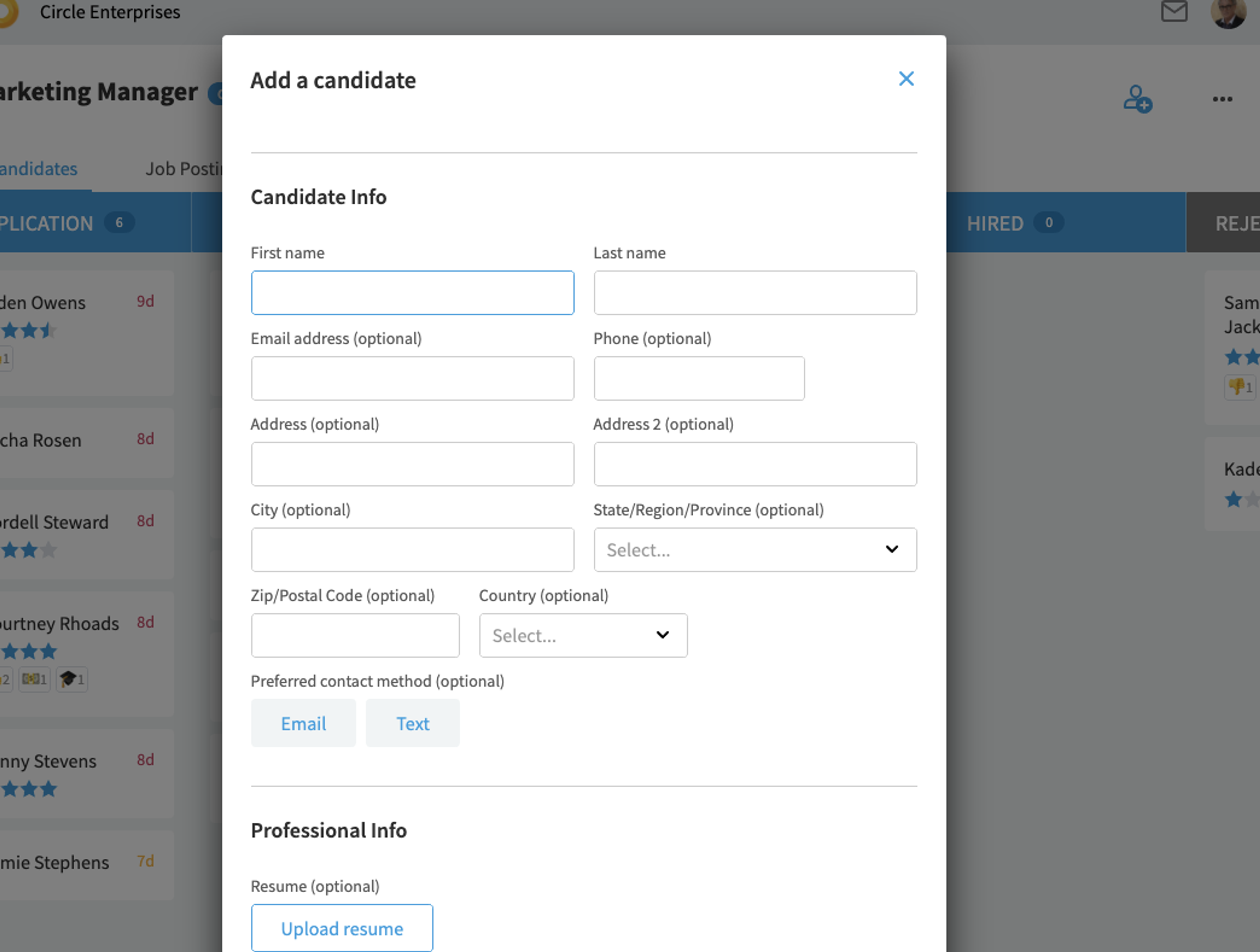
Task: Focus the First name input field
Action: coord(412,293)
